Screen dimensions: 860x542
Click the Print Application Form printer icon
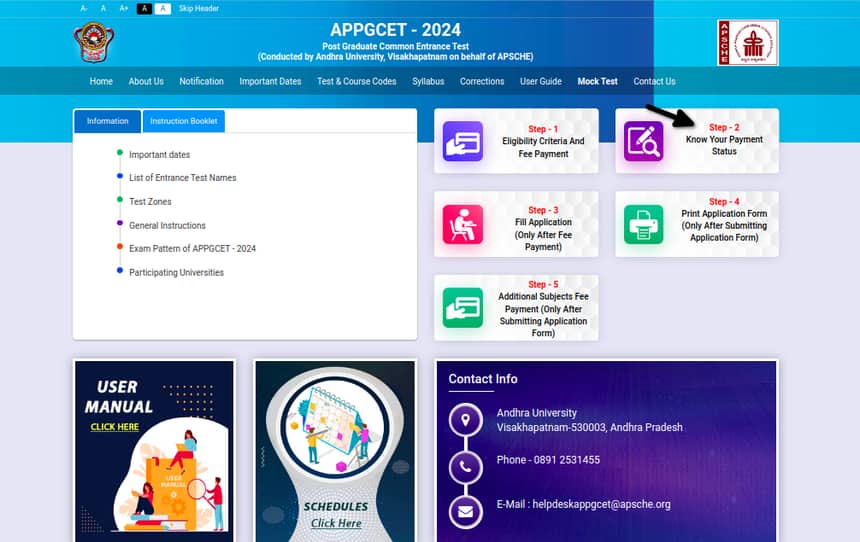coord(643,225)
